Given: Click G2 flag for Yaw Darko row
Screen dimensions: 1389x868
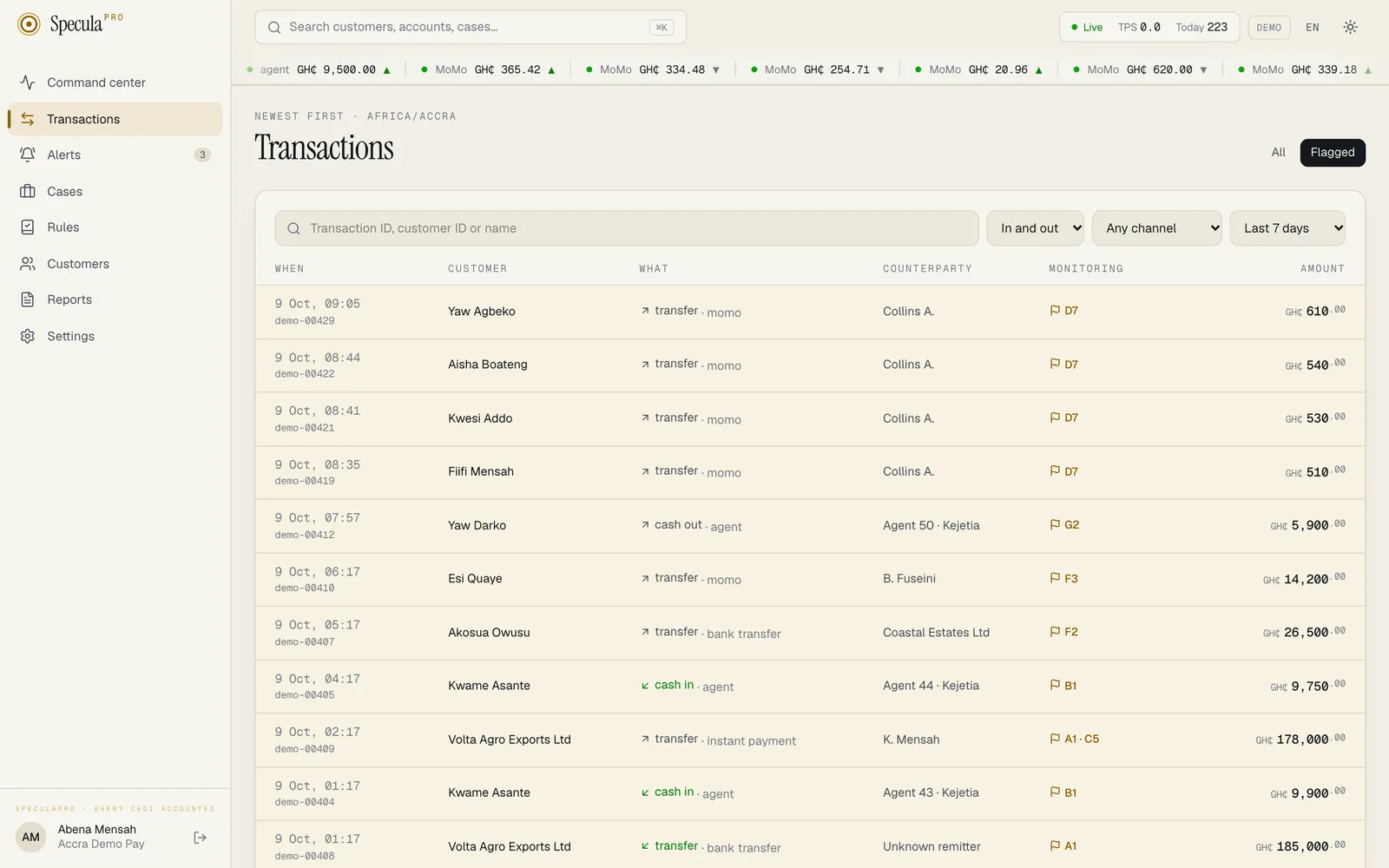Looking at the screenshot, I should click(1064, 525).
